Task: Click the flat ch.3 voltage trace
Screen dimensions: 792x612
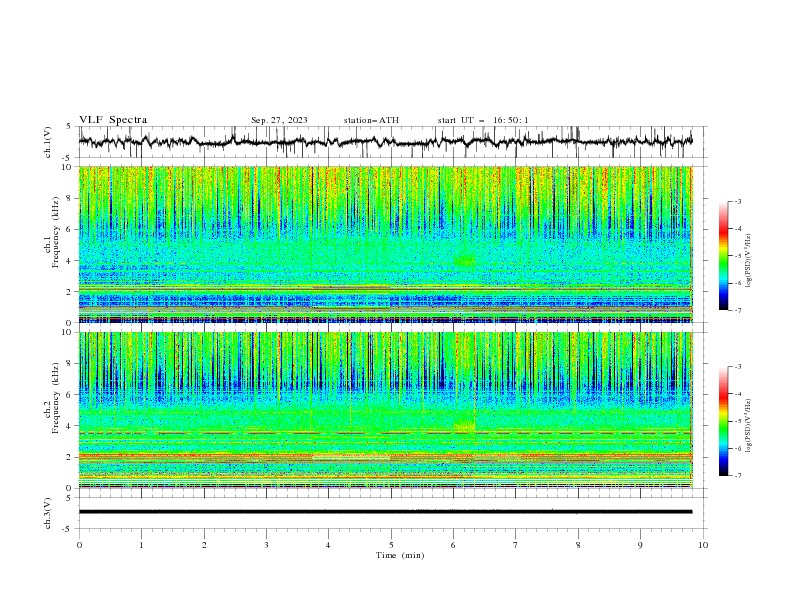Action: tap(385, 512)
